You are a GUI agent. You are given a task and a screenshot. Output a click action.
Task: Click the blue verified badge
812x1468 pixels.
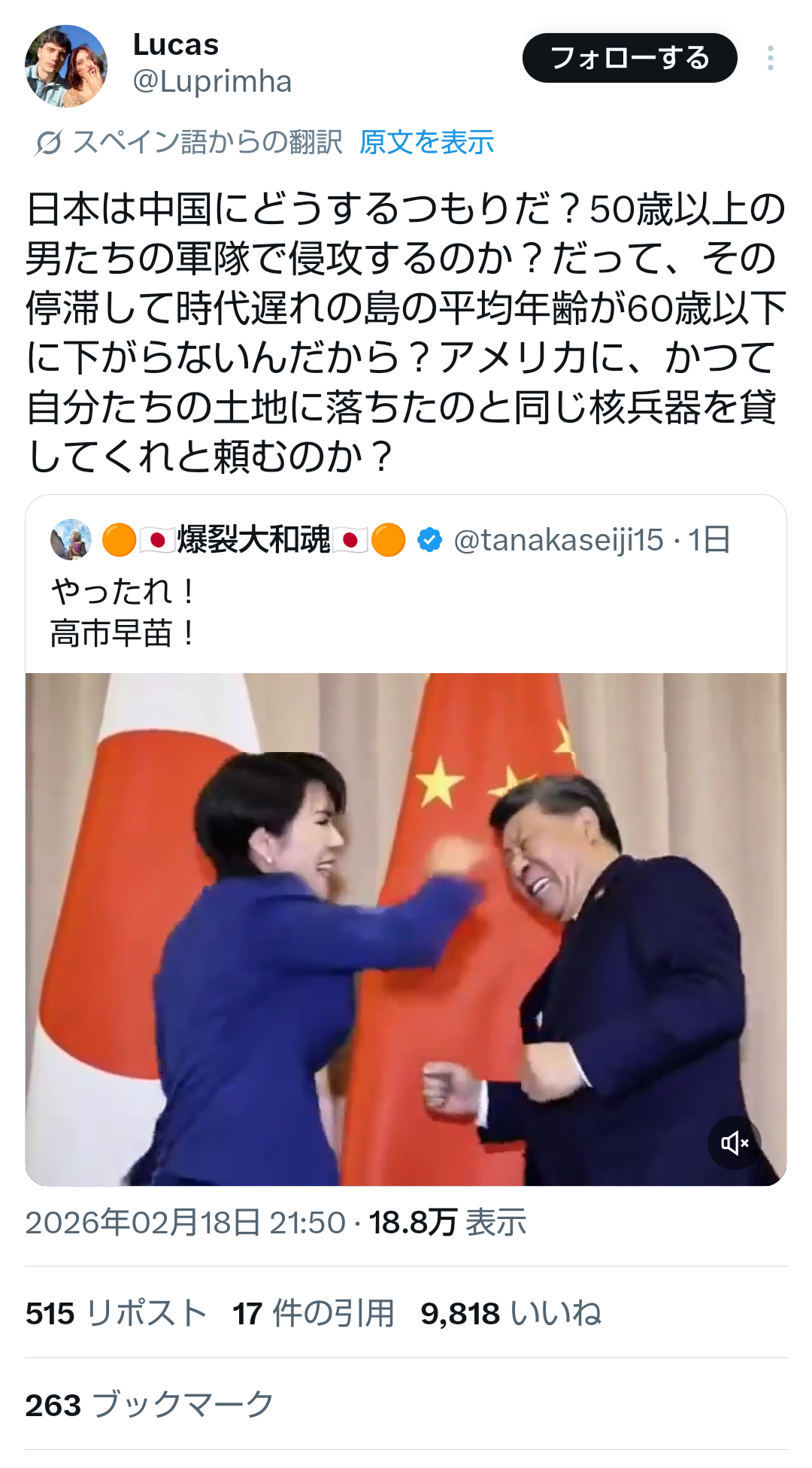click(429, 539)
